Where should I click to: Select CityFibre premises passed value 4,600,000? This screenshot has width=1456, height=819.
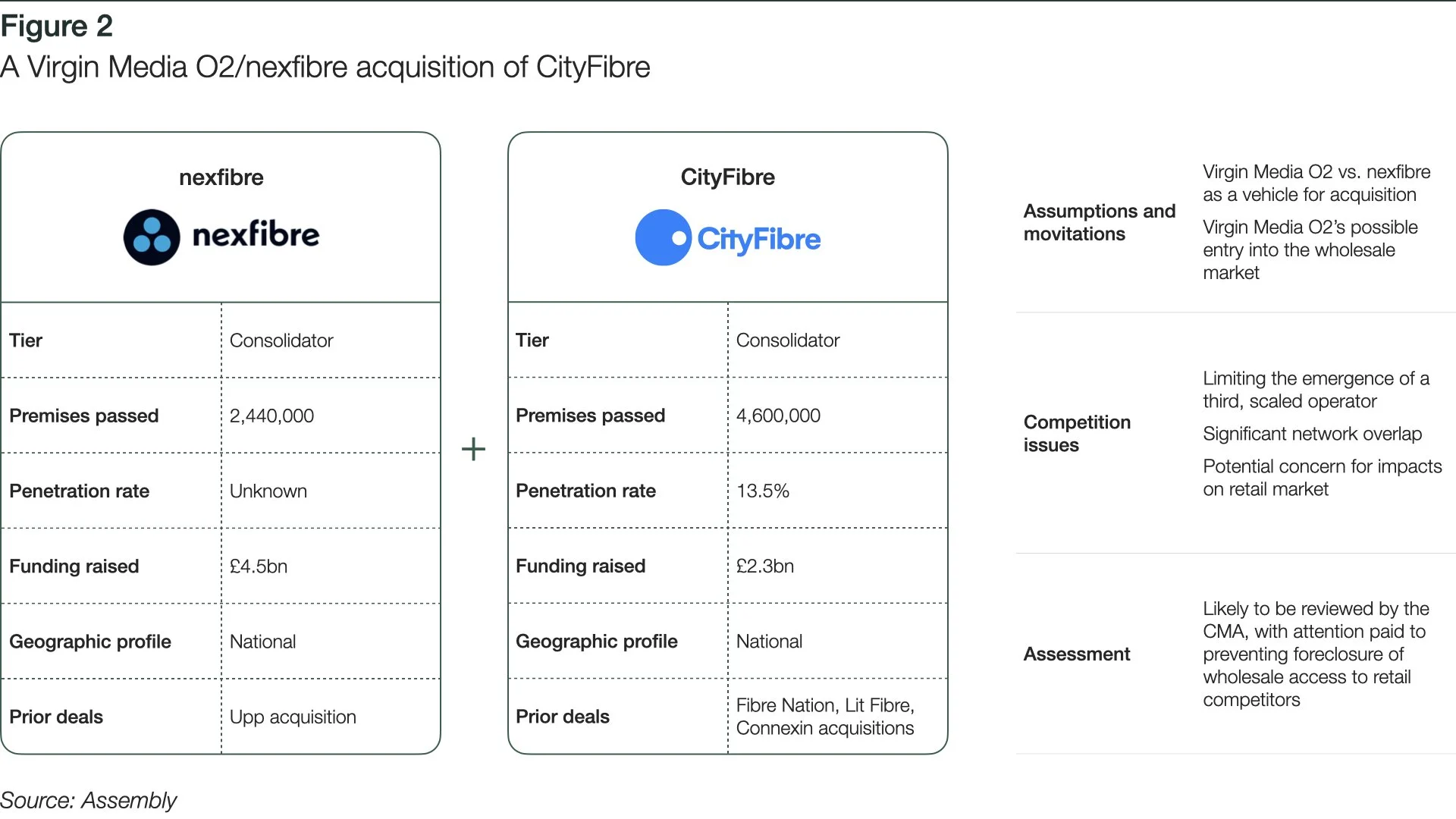(x=778, y=416)
